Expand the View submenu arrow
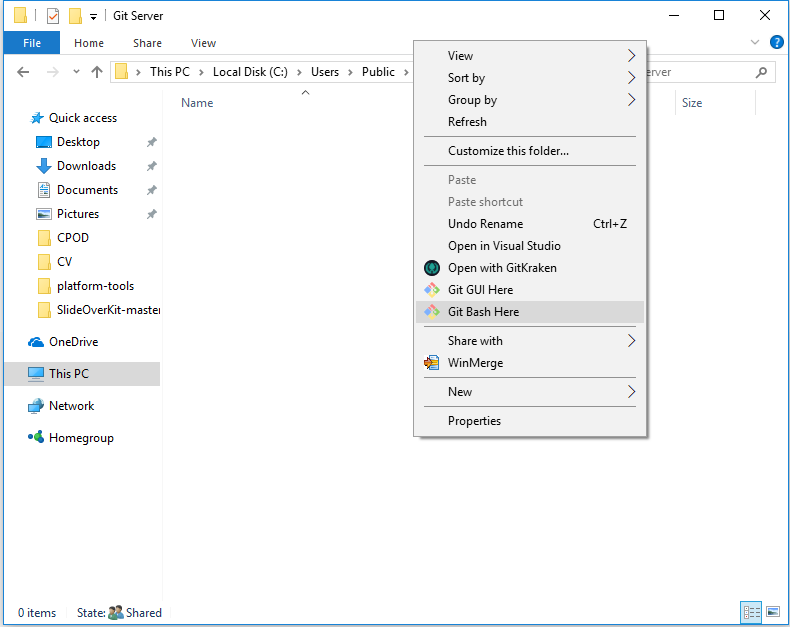The width and height of the screenshot is (790, 627). coord(631,56)
